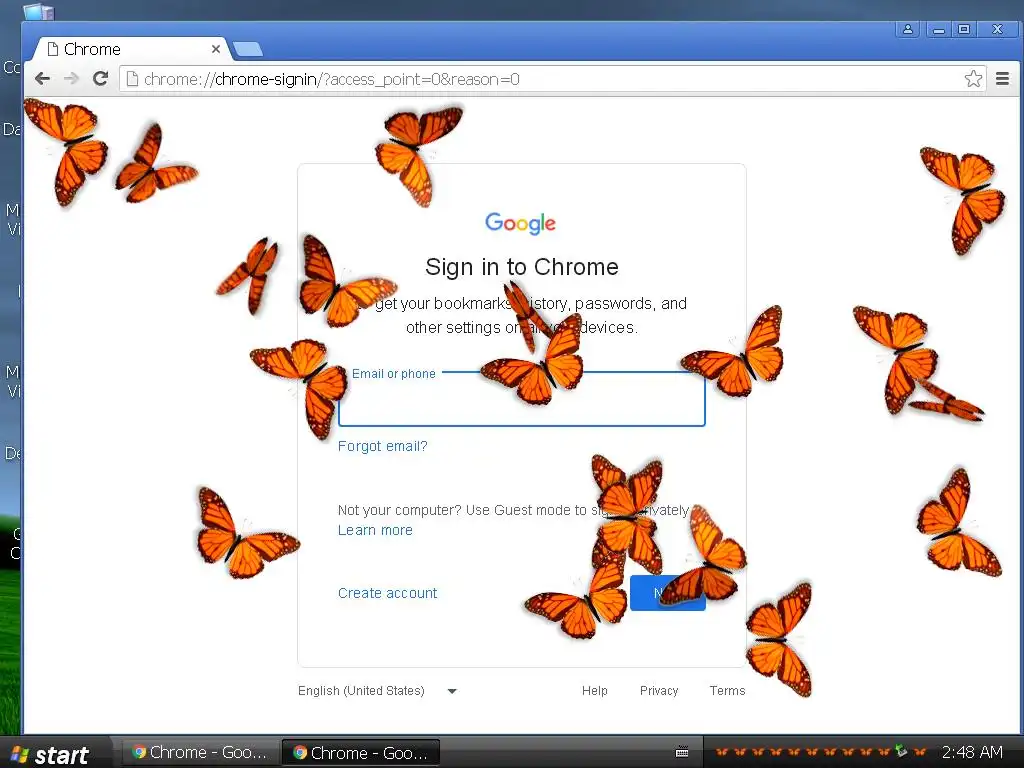Open the profile person button in title bar
The height and width of the screenshot is (768, 1024).
click(908, 29)
